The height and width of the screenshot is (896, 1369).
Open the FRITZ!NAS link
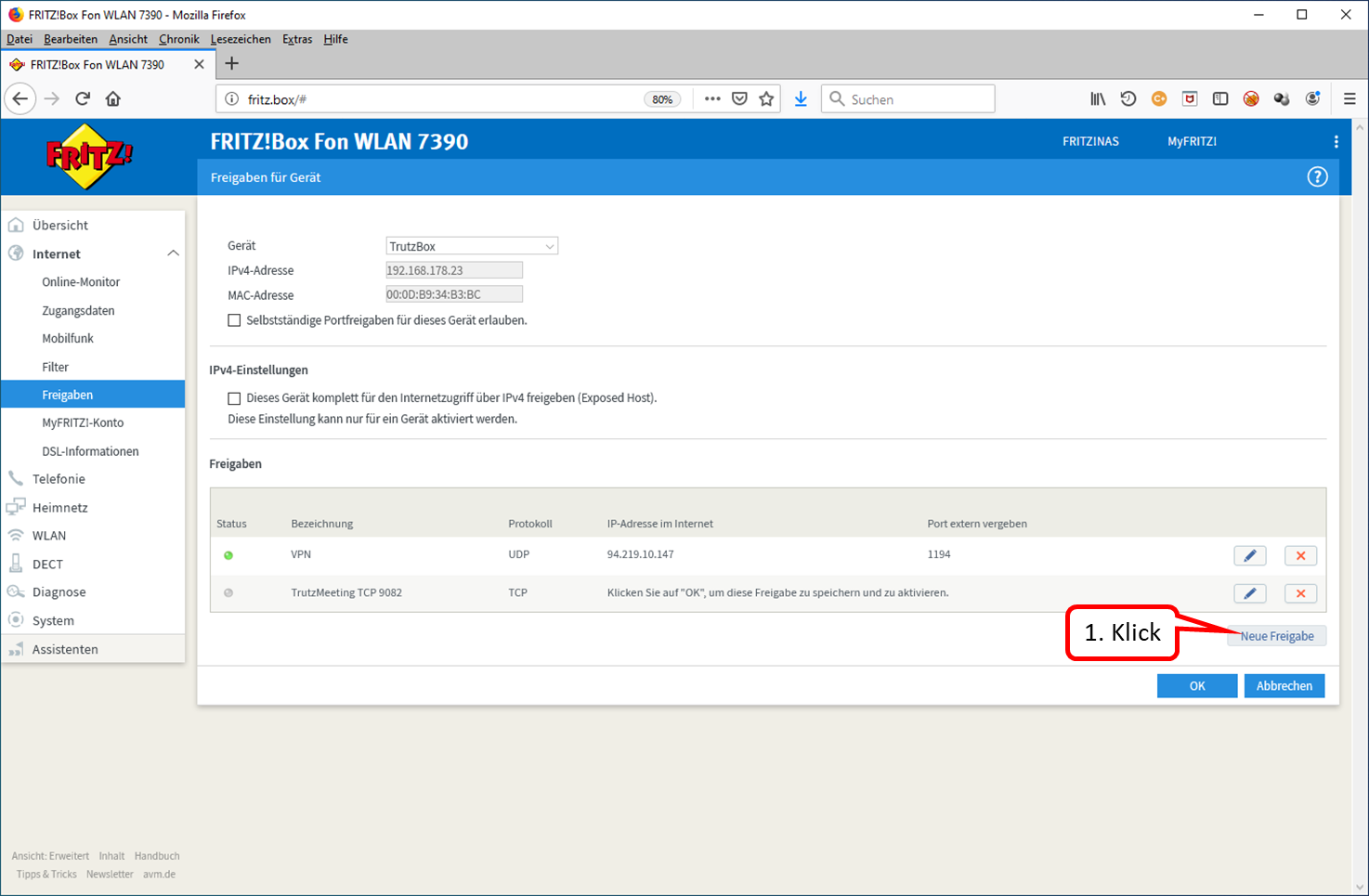(x=1090, y=141)
